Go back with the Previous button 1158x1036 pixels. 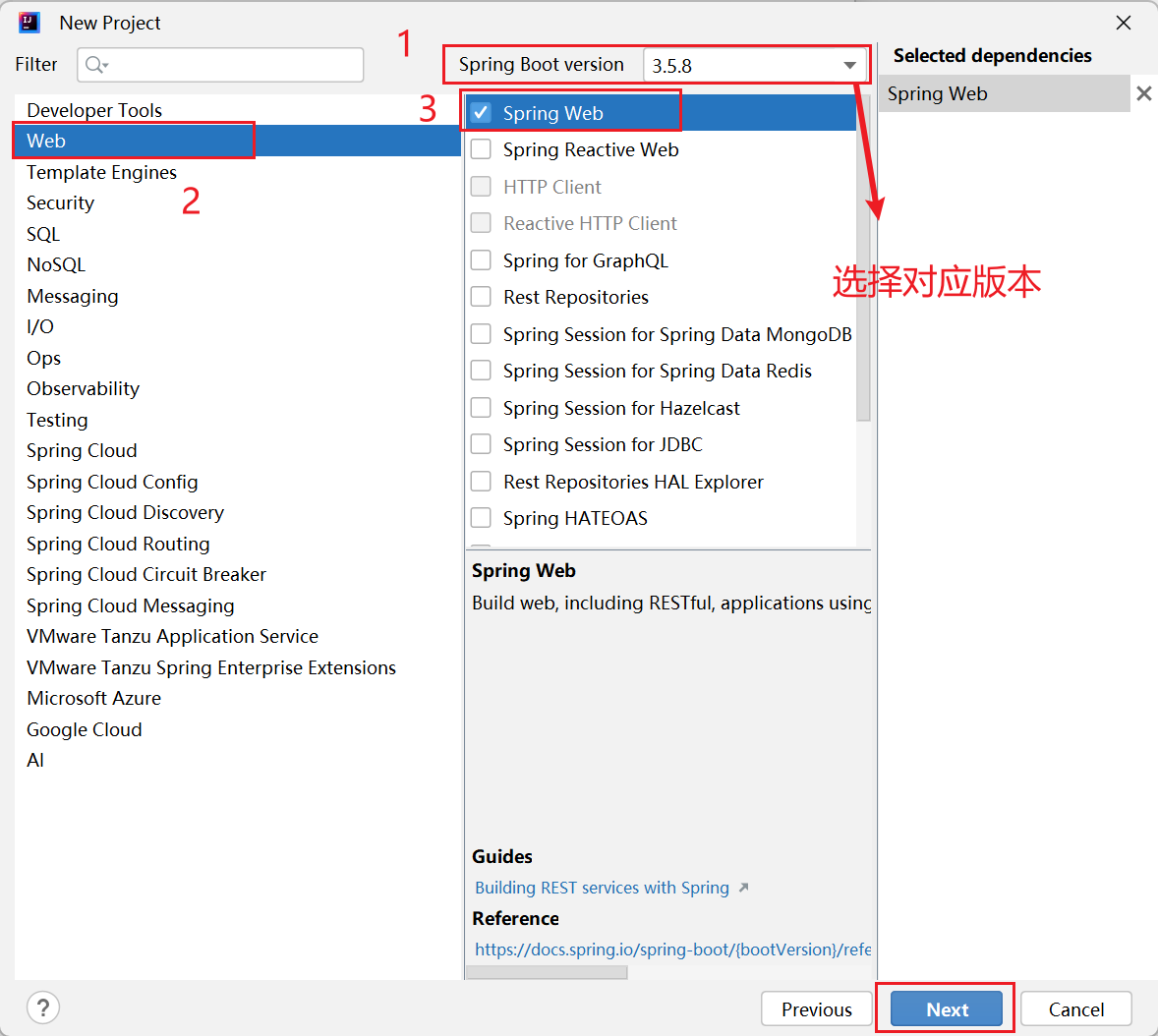[817, 1008]
